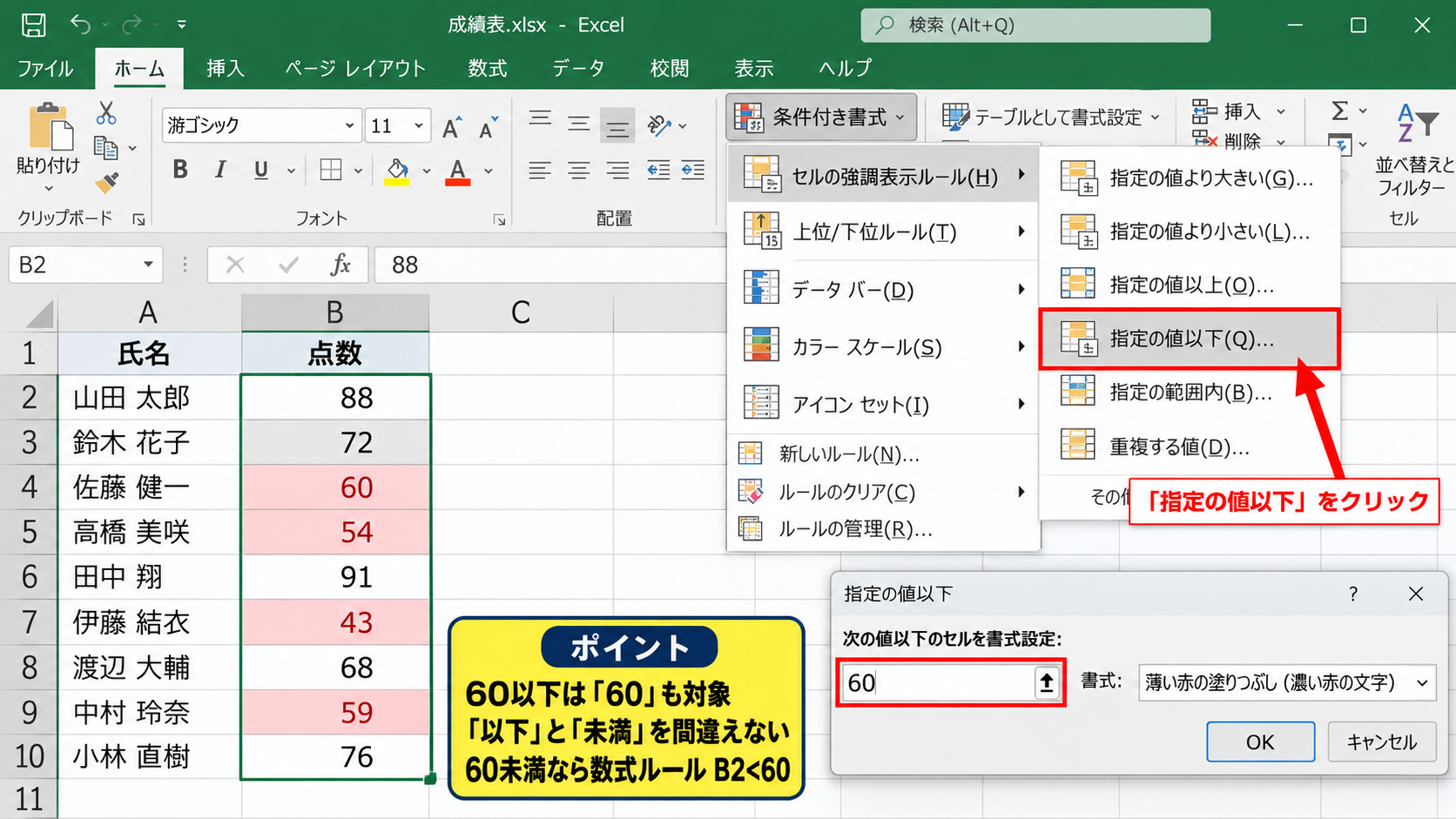
Task: Open the 書式 format combo box in dialog
Action: click(x=1287, y=682)
